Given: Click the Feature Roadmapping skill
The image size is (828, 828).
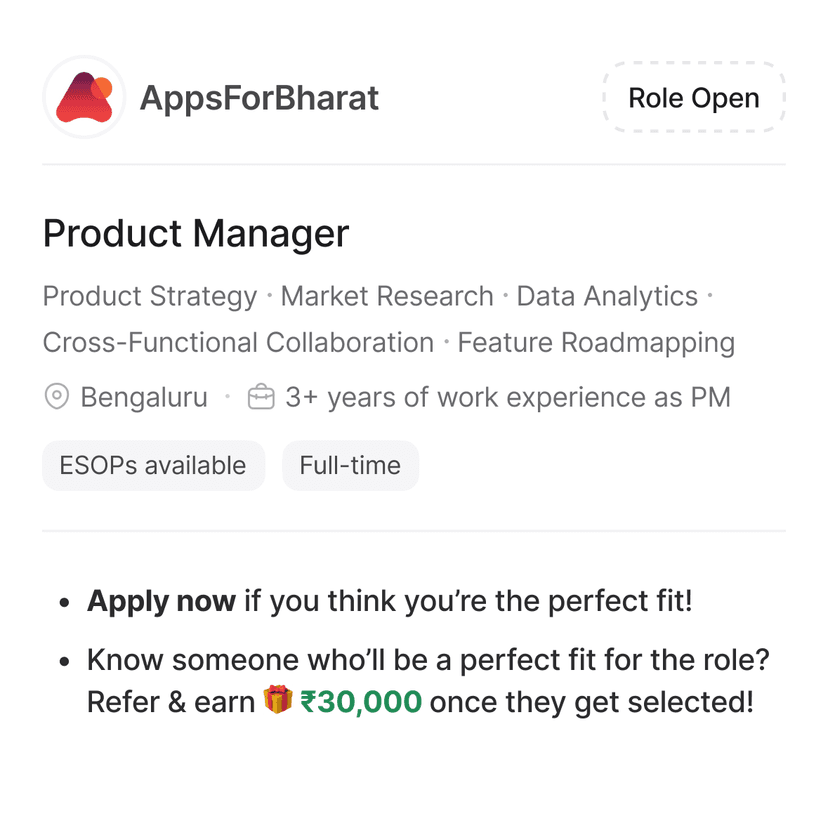Looking at the screenshot, I should [596, 342].
